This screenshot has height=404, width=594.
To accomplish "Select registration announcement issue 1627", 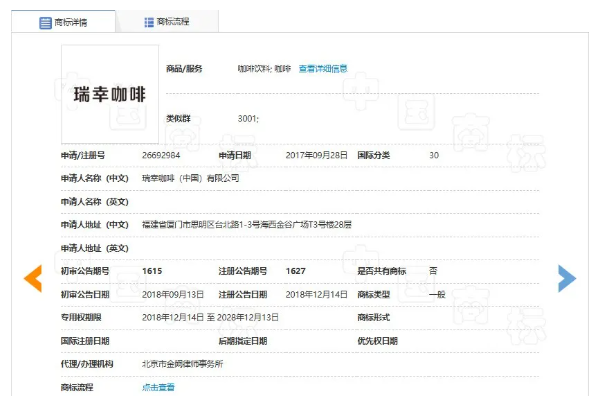I will tap(295, 271).
